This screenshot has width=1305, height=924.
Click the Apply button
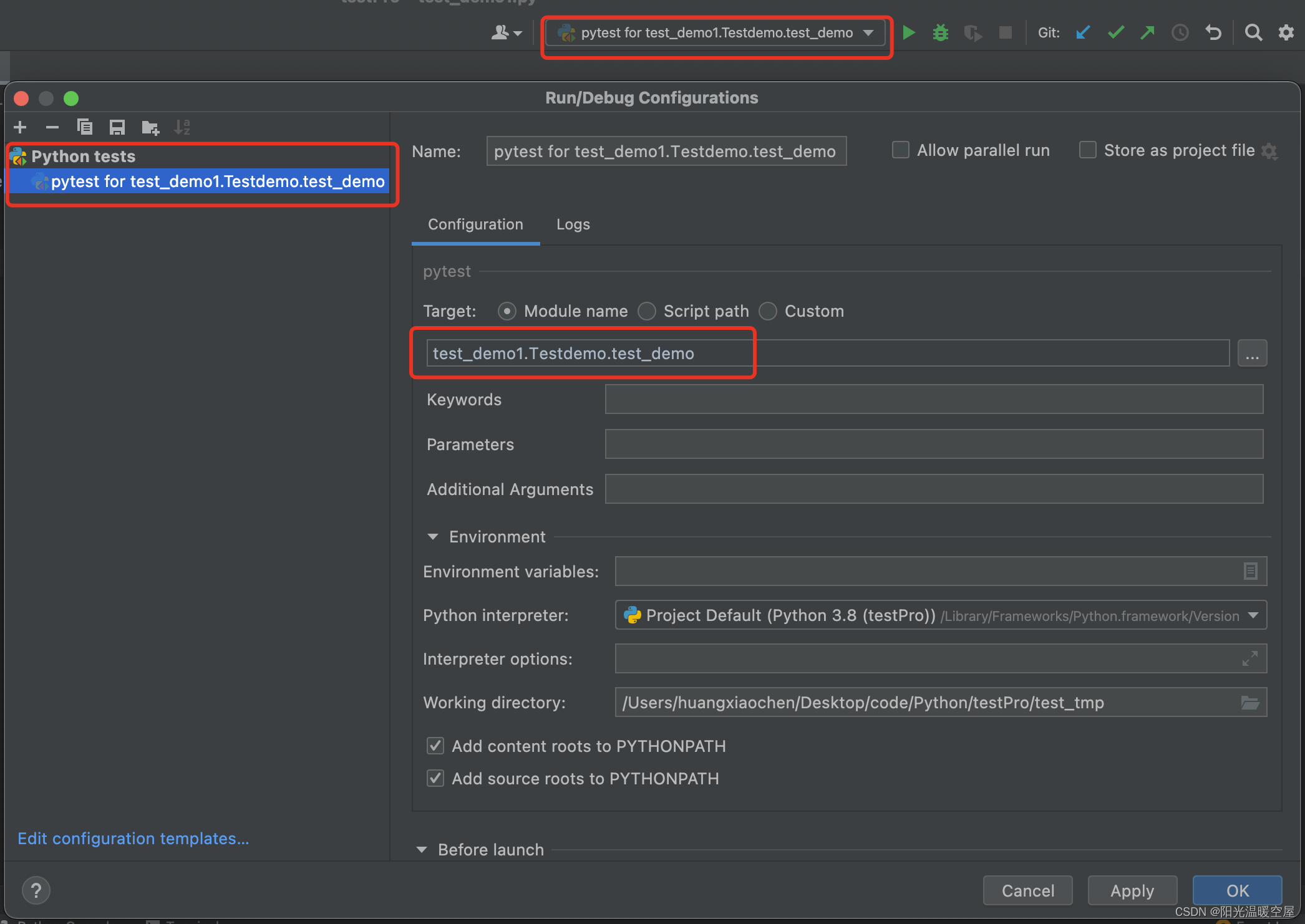point(1132,890)
